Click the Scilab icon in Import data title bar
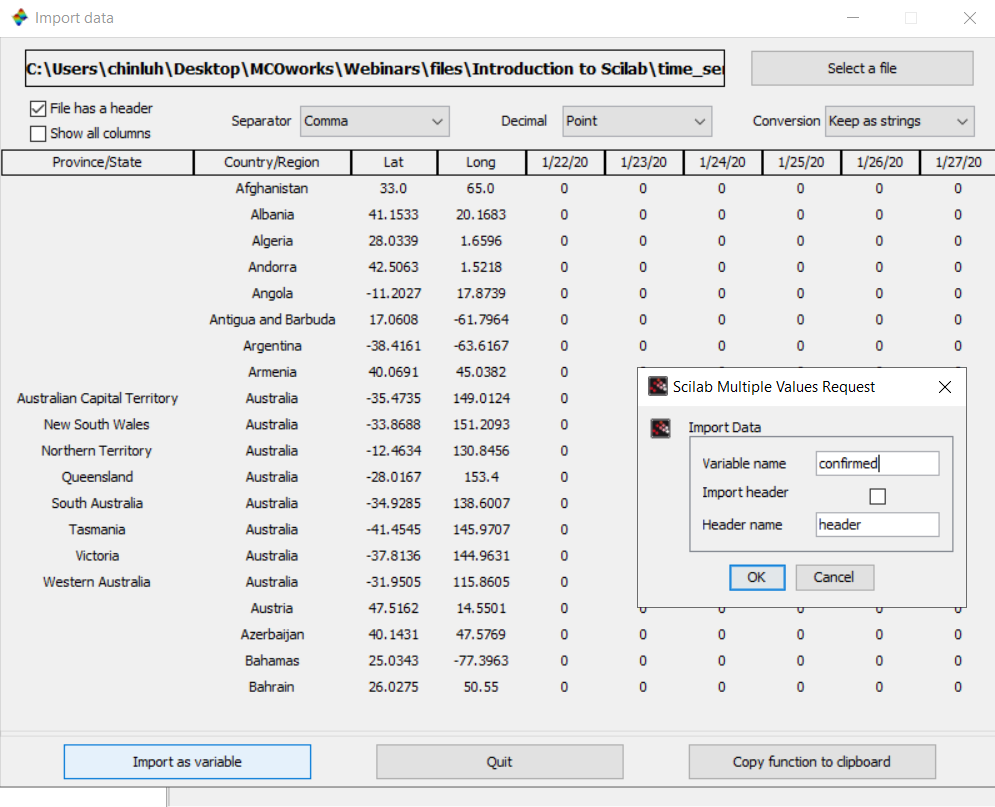995x807 pixels. pyautogui.click(x=20, y=17)
